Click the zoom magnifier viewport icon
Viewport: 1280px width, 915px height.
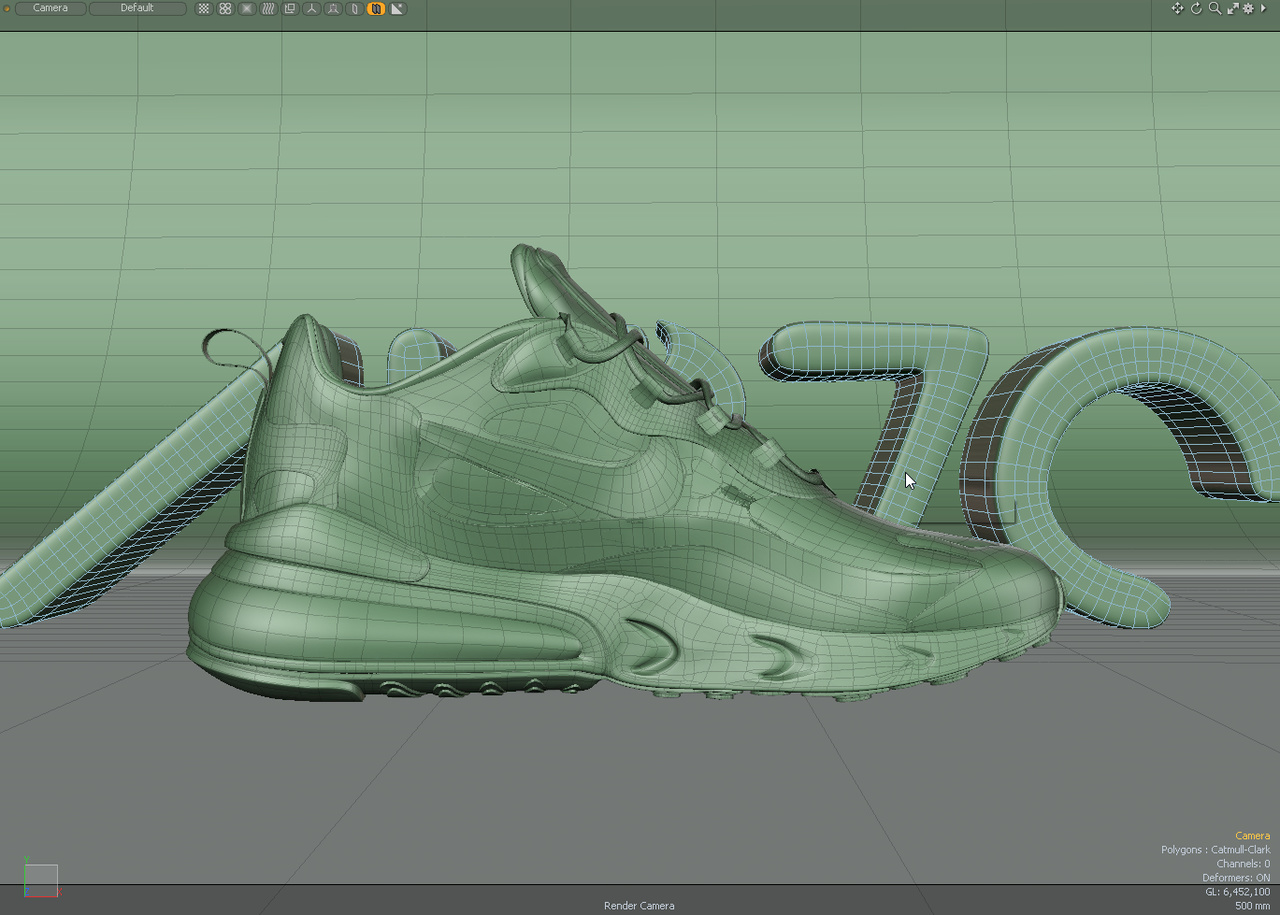click(x=1214, y=8)
